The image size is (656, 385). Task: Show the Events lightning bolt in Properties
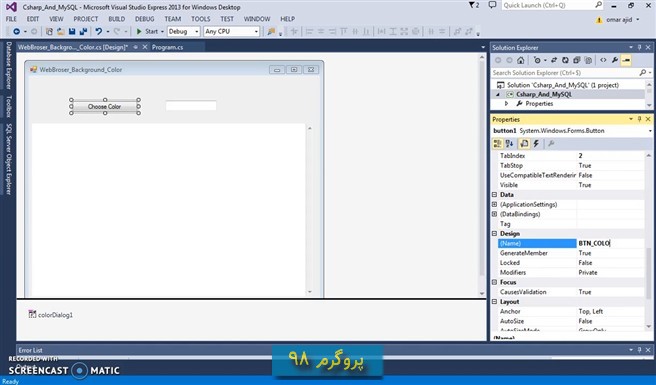536,144
